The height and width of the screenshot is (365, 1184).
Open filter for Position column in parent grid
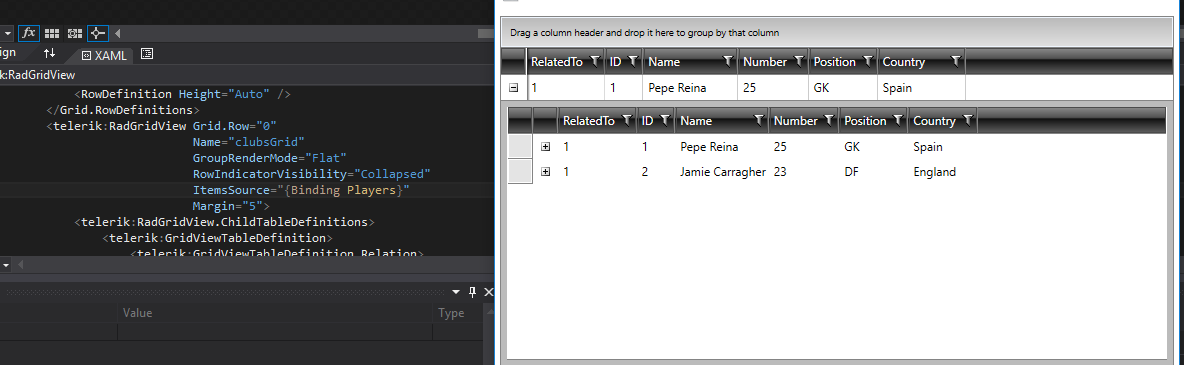868,61
